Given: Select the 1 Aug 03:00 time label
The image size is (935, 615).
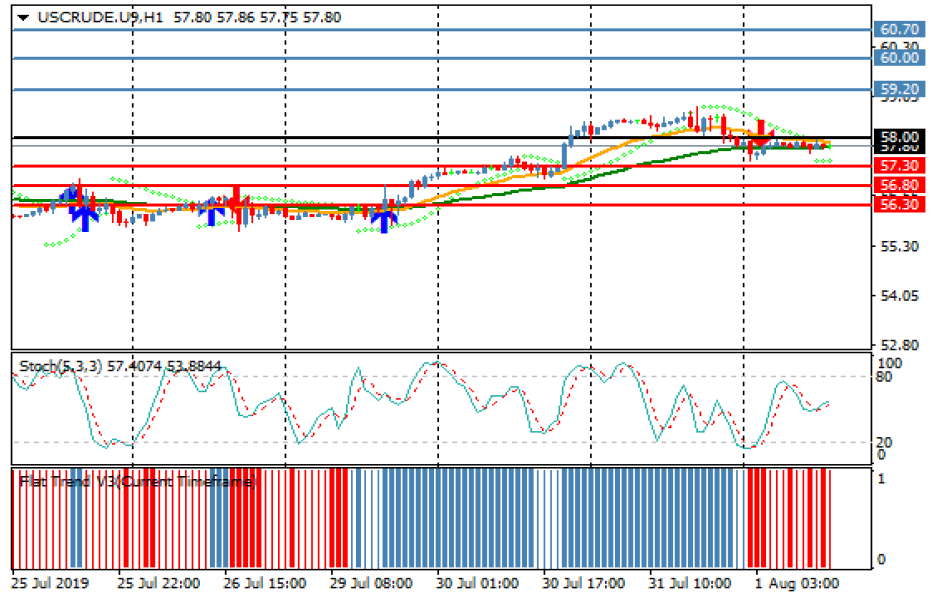Looking at the screenshot, I should [794, 583].
